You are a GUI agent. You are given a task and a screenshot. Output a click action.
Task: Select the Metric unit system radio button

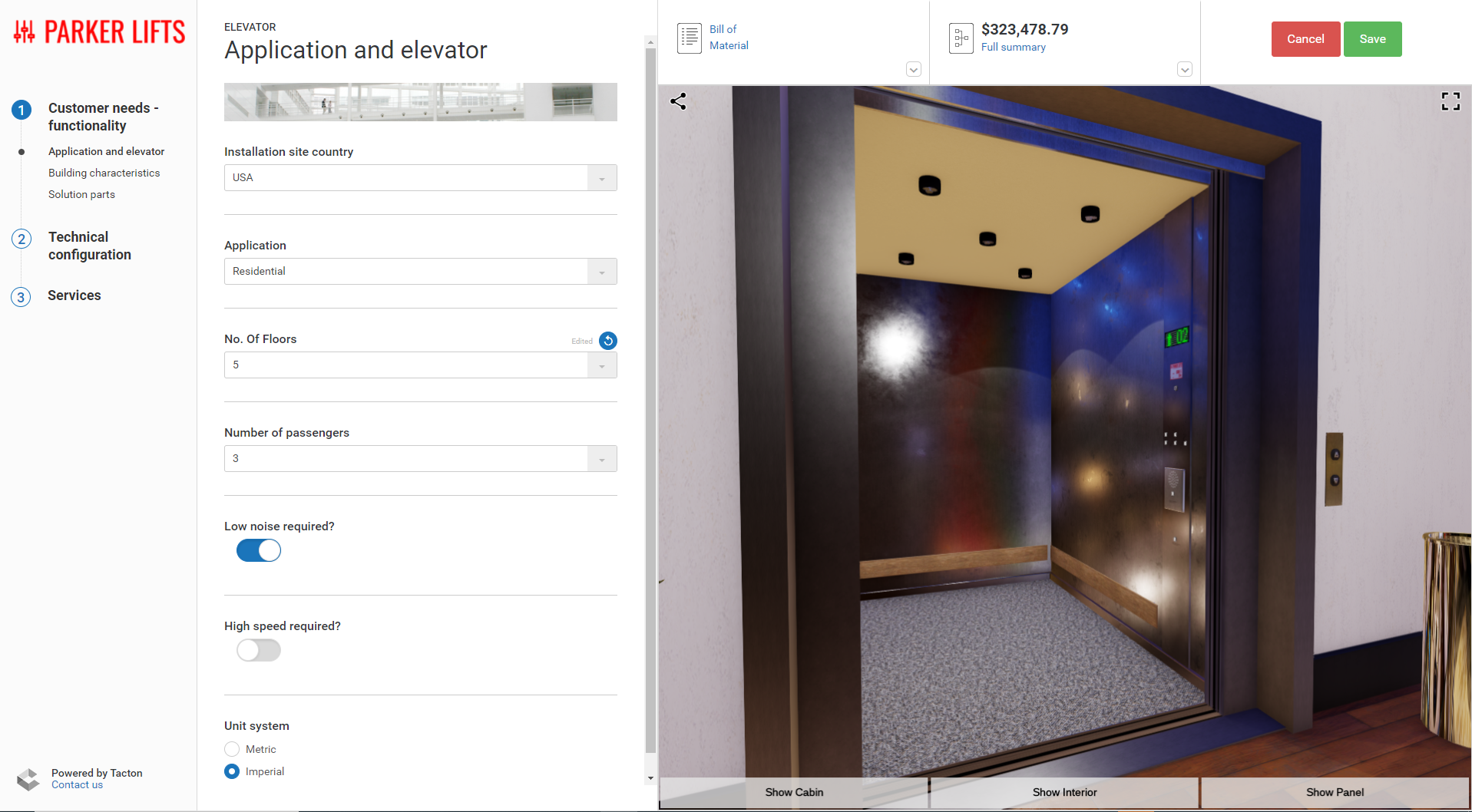(231, 748)
